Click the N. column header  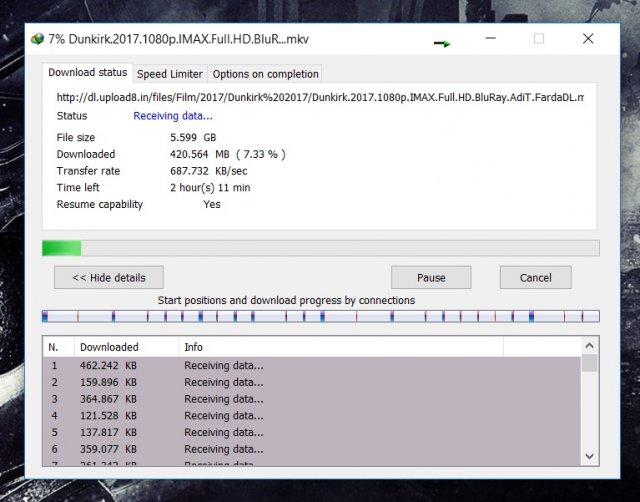(x=58, y=347)
